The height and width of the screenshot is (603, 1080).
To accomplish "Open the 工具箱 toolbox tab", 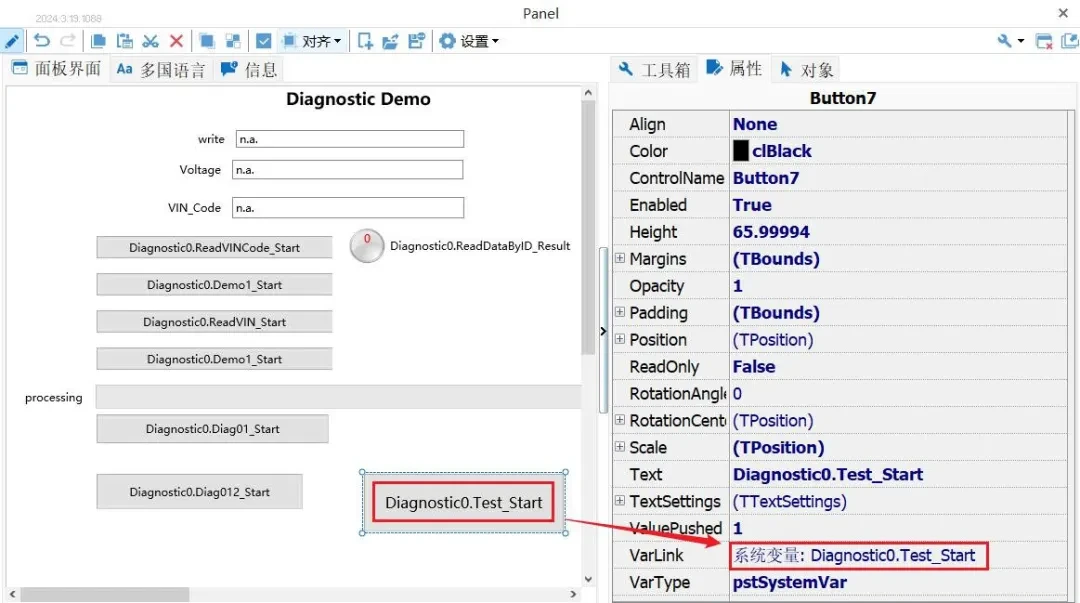I will pyautogui.click(x=654, y=70).
